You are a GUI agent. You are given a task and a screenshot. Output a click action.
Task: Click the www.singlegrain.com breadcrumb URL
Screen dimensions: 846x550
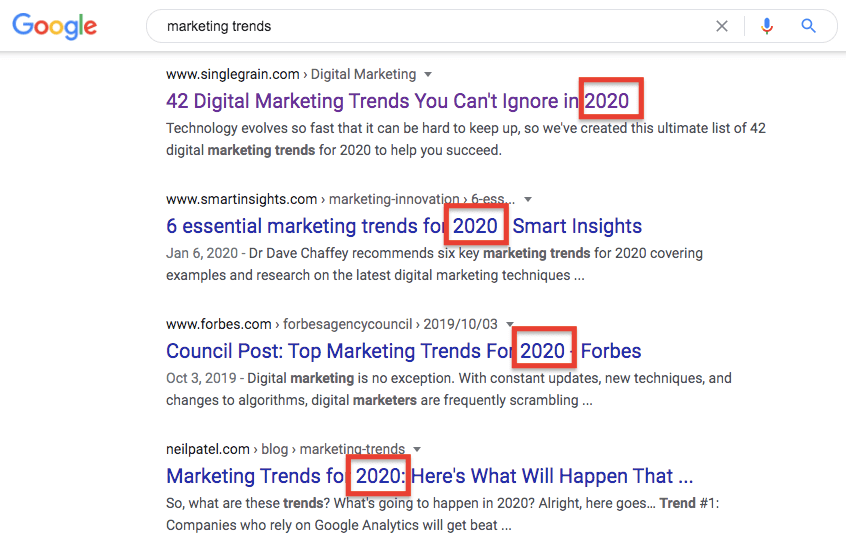tap(233, 74)
